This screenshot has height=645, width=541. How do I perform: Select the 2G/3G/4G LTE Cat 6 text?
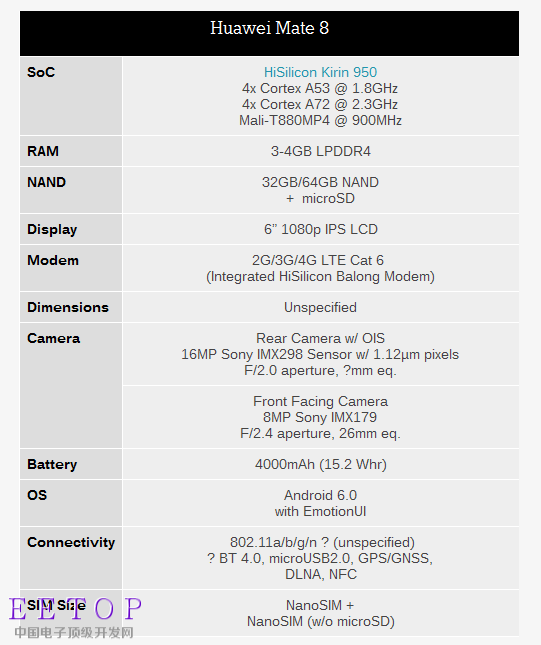click(318, 260)
